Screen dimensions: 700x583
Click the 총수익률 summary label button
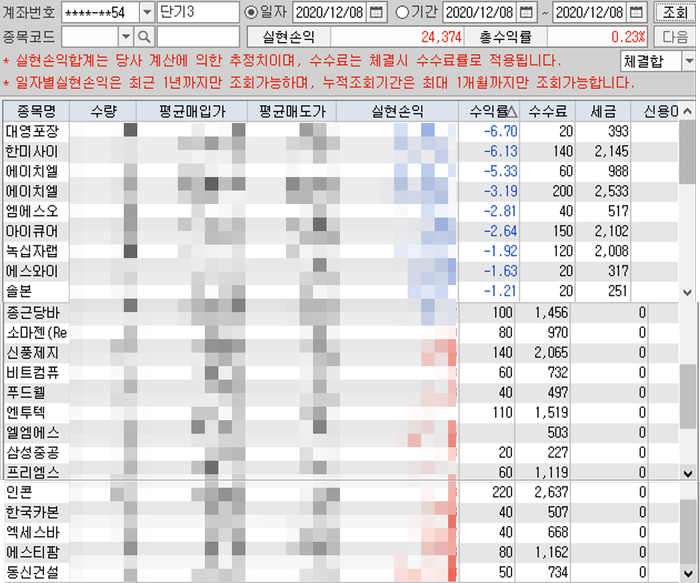tap(505, 37)
